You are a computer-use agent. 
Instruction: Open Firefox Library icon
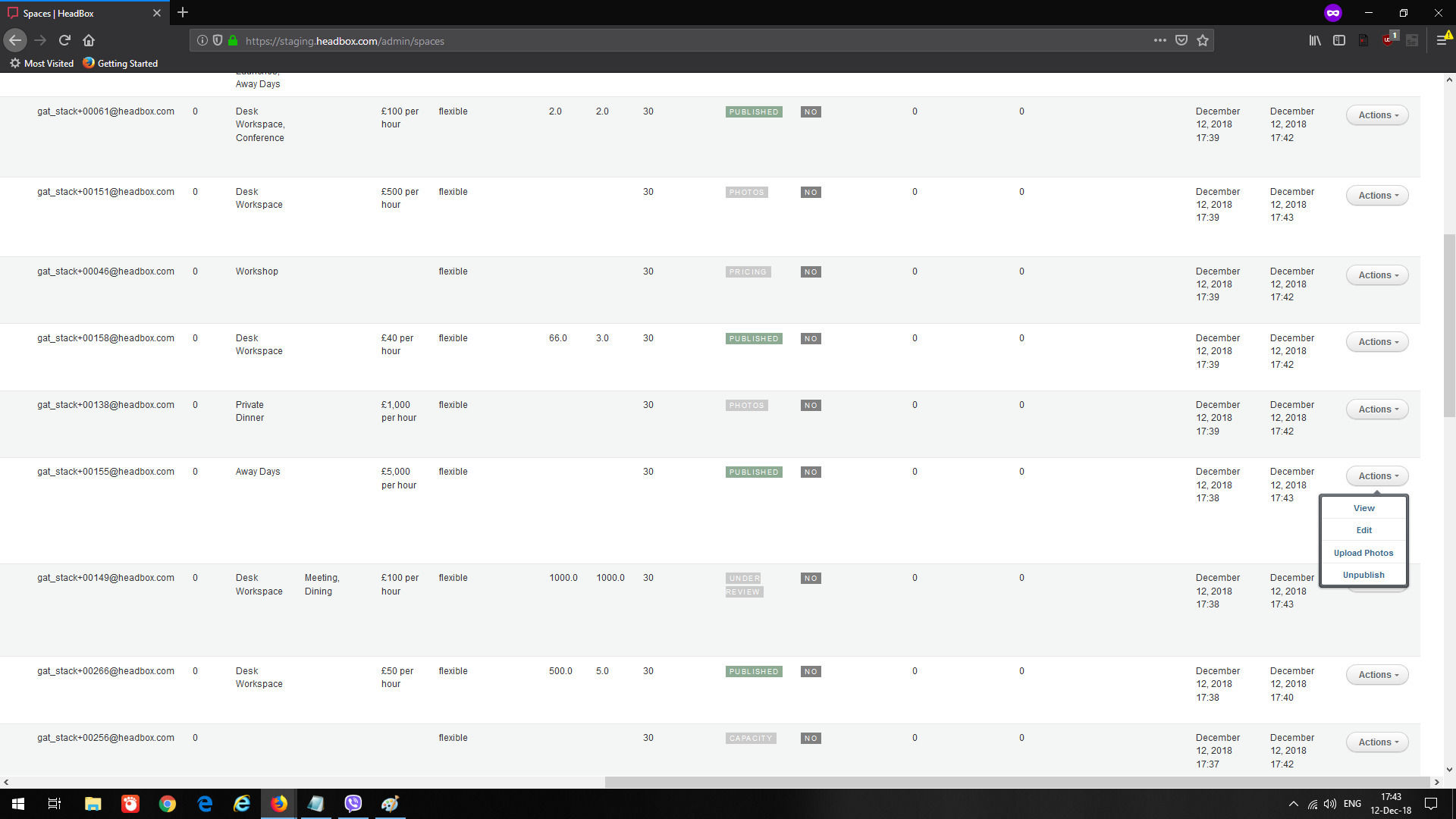click(1314, 40)
